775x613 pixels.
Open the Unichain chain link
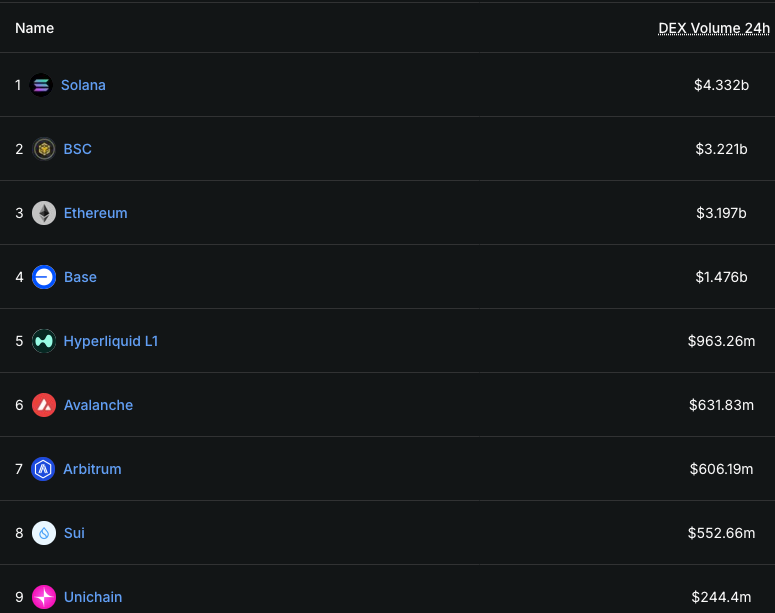(93, 597)
